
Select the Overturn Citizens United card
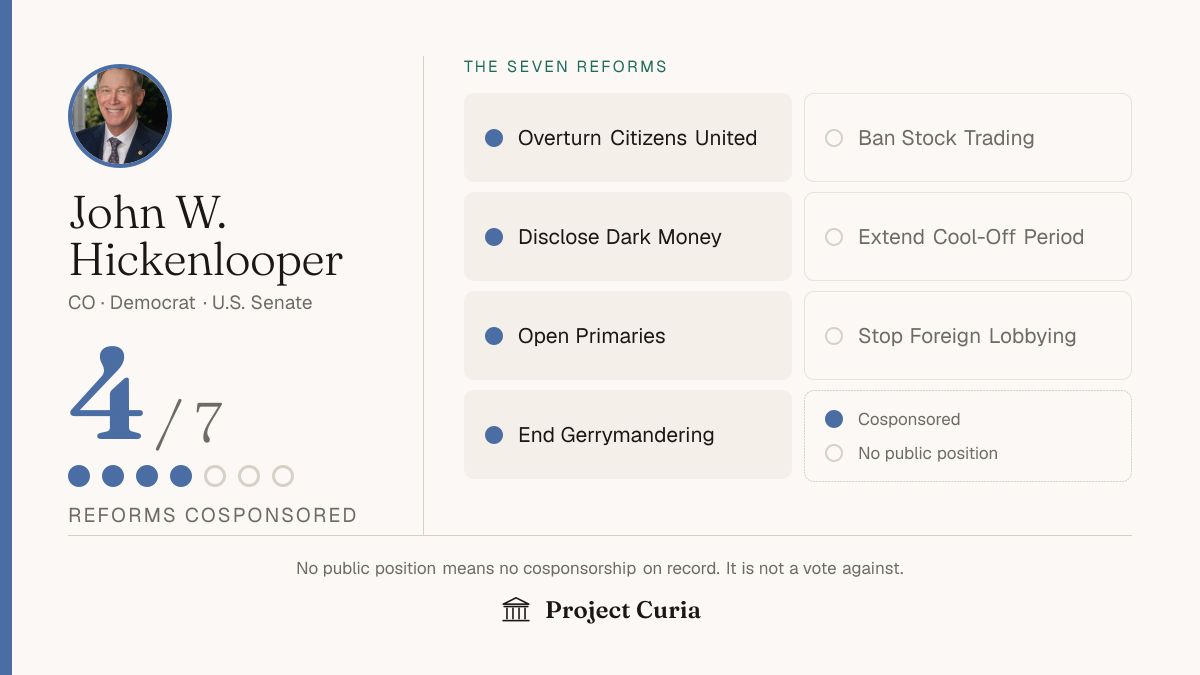tap(628, 138)
